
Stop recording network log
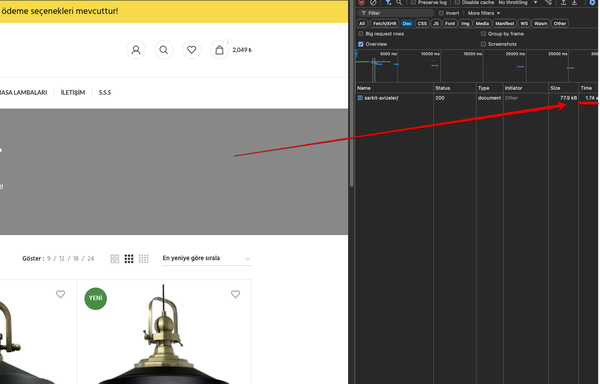click(361, 3)
